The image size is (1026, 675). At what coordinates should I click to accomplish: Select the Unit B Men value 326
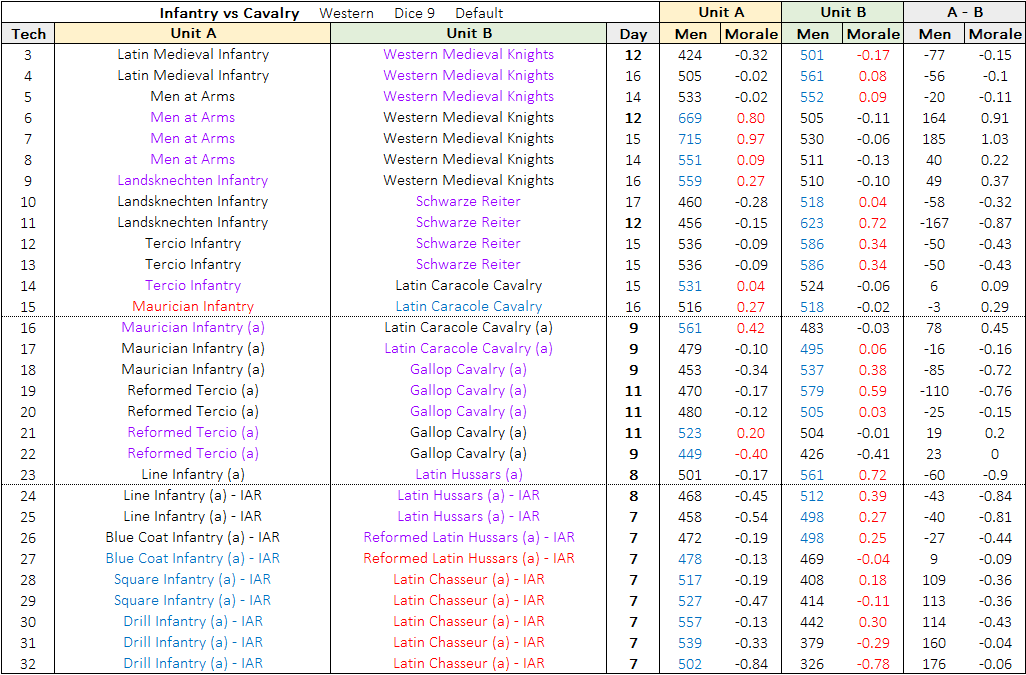point(811,664)
